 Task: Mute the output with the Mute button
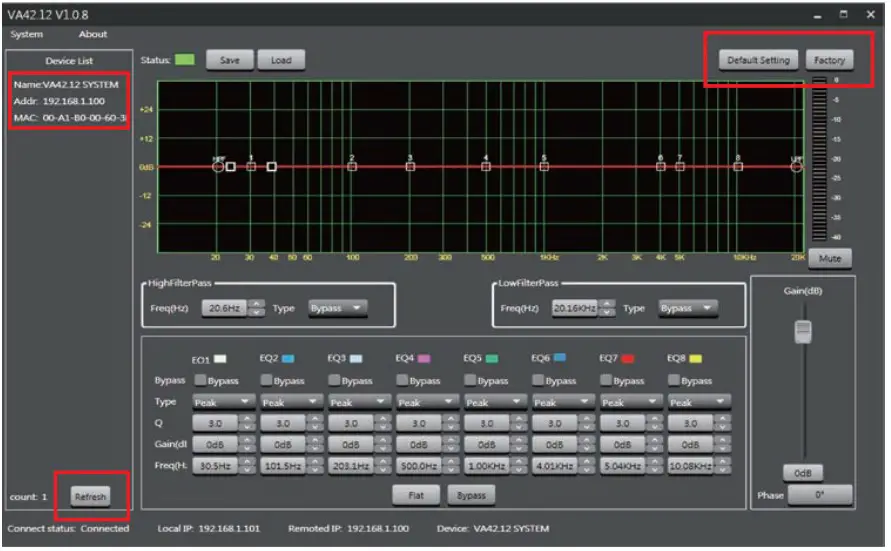tap(830, 258)
